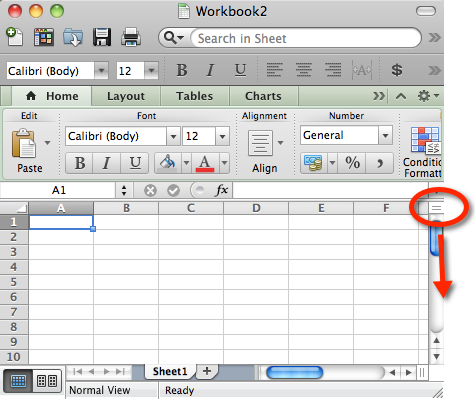The image size is (475, 399).
Task: Toggle Italic in ribbon Font group
Action: tap(106, 163)
